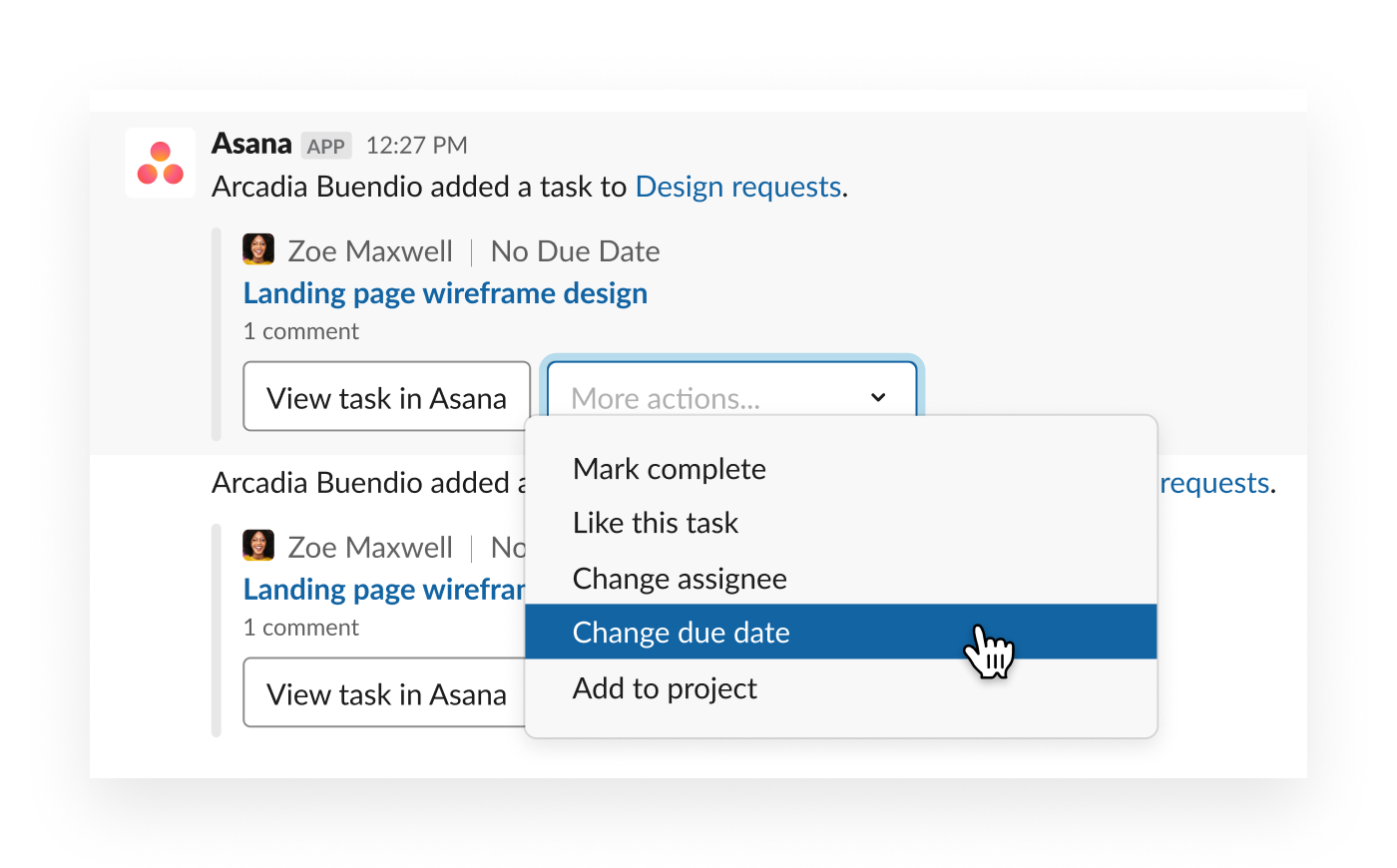Image resolution: width=1397 pixels, height=868 pixels.
Task: Click 'No Due Date' in first message
Action: point(576,251)
